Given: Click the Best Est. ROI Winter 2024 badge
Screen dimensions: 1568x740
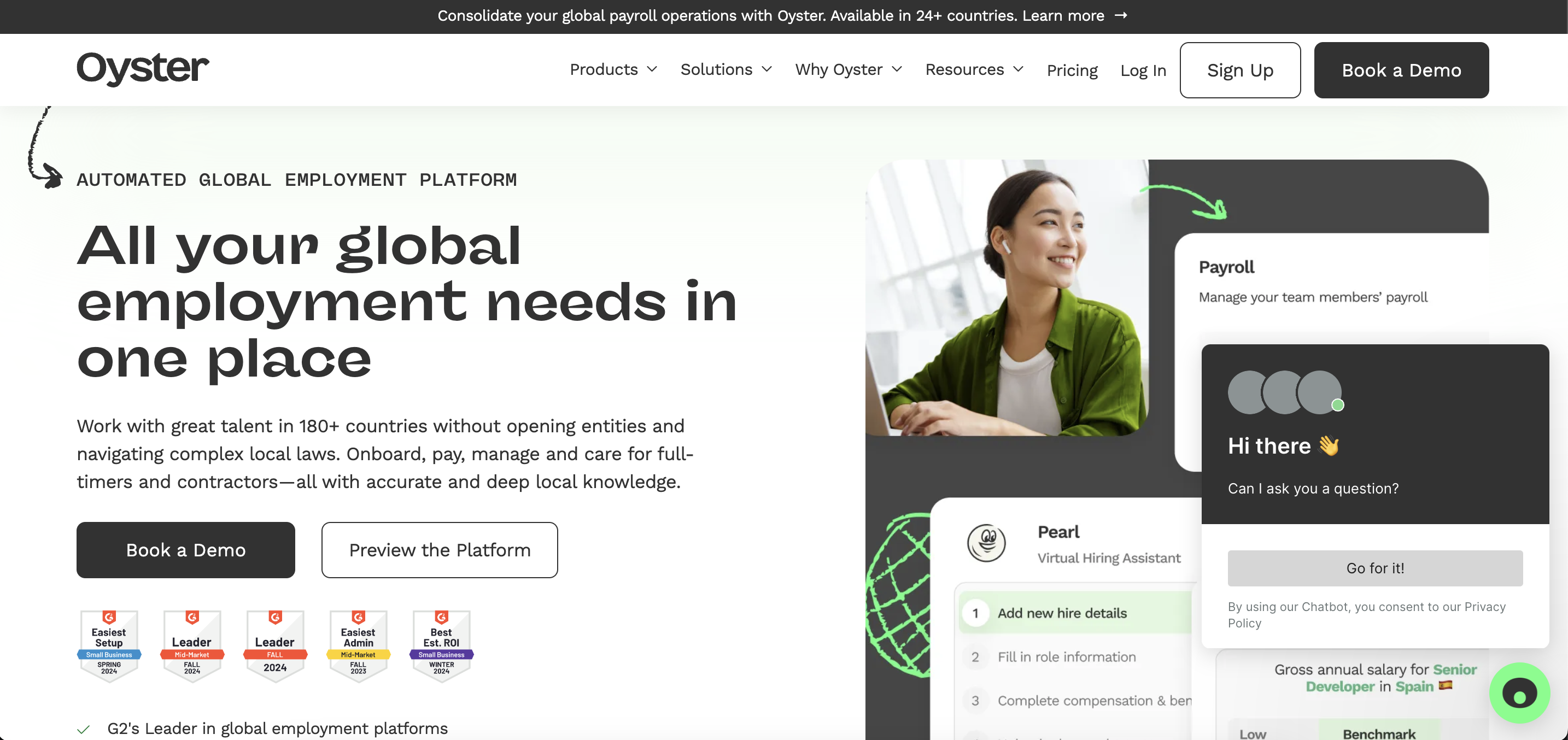Looking at the screenshot, I should click(x=441, y=645).
